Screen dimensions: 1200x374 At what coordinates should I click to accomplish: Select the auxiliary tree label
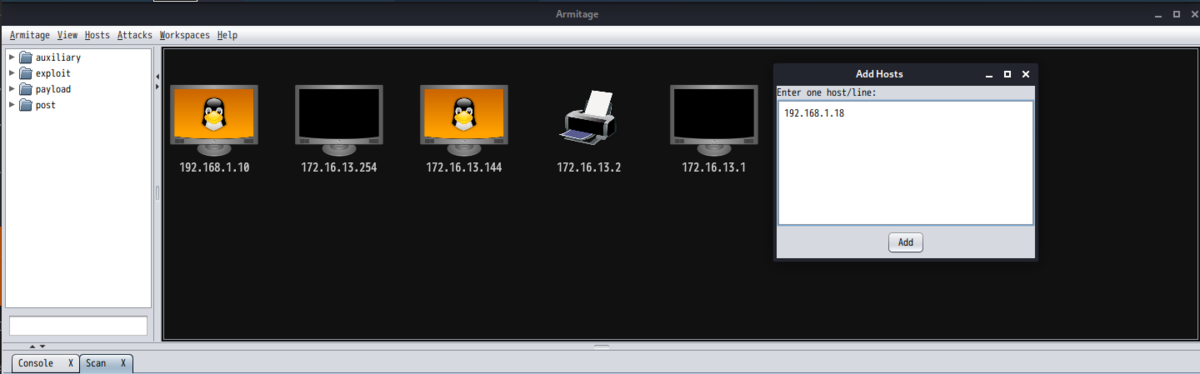tap(58, 57)
